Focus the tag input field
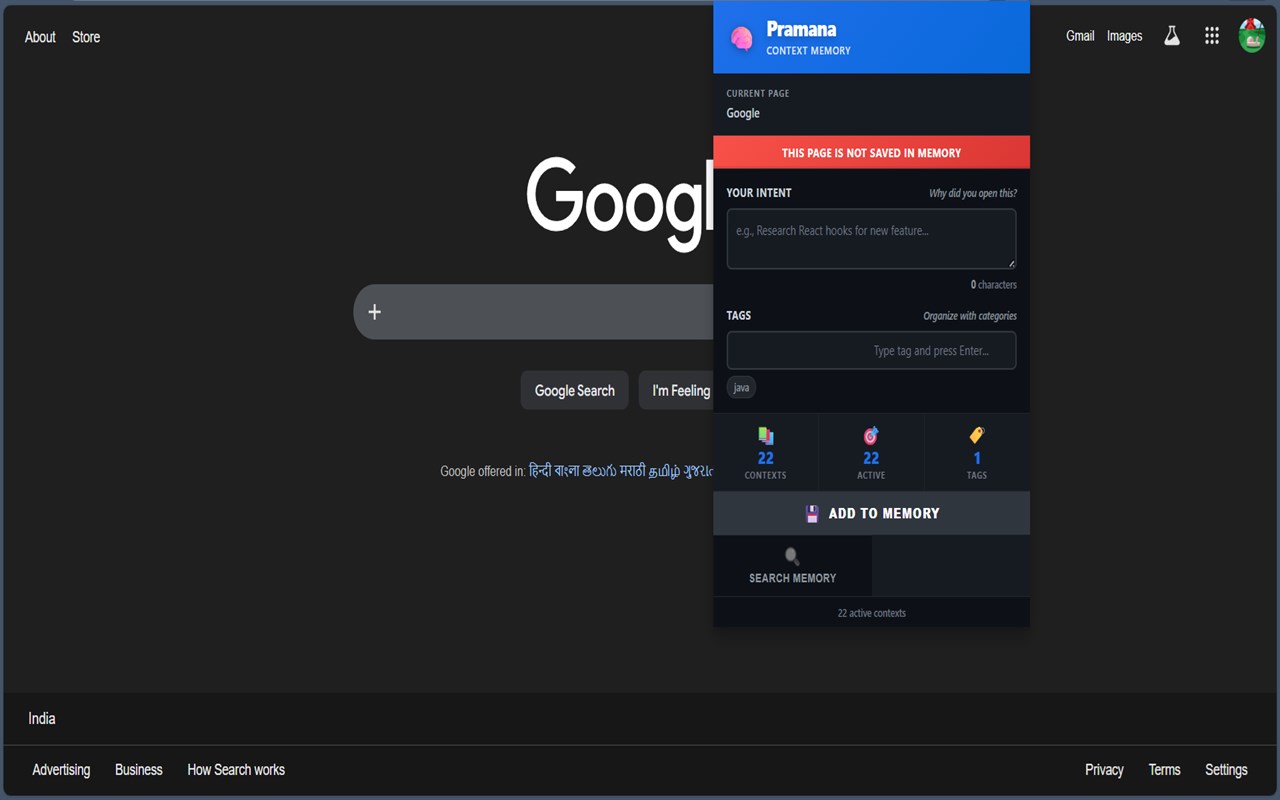The image size is (1280, 800). (x=871, y=351)
